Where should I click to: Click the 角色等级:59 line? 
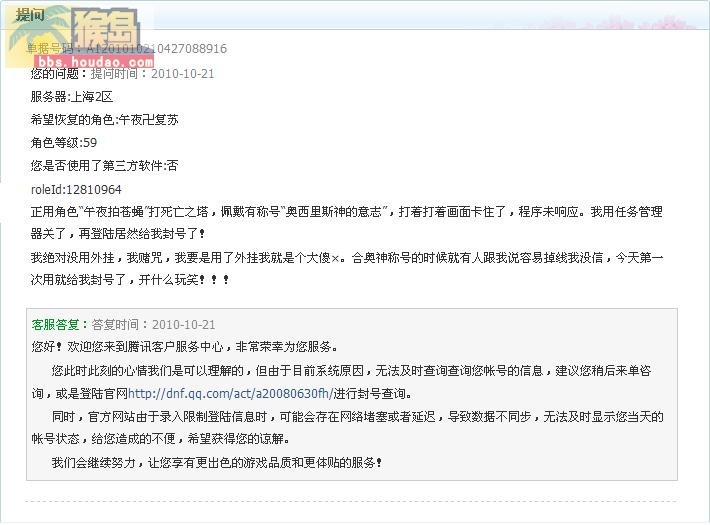(63, 143)
